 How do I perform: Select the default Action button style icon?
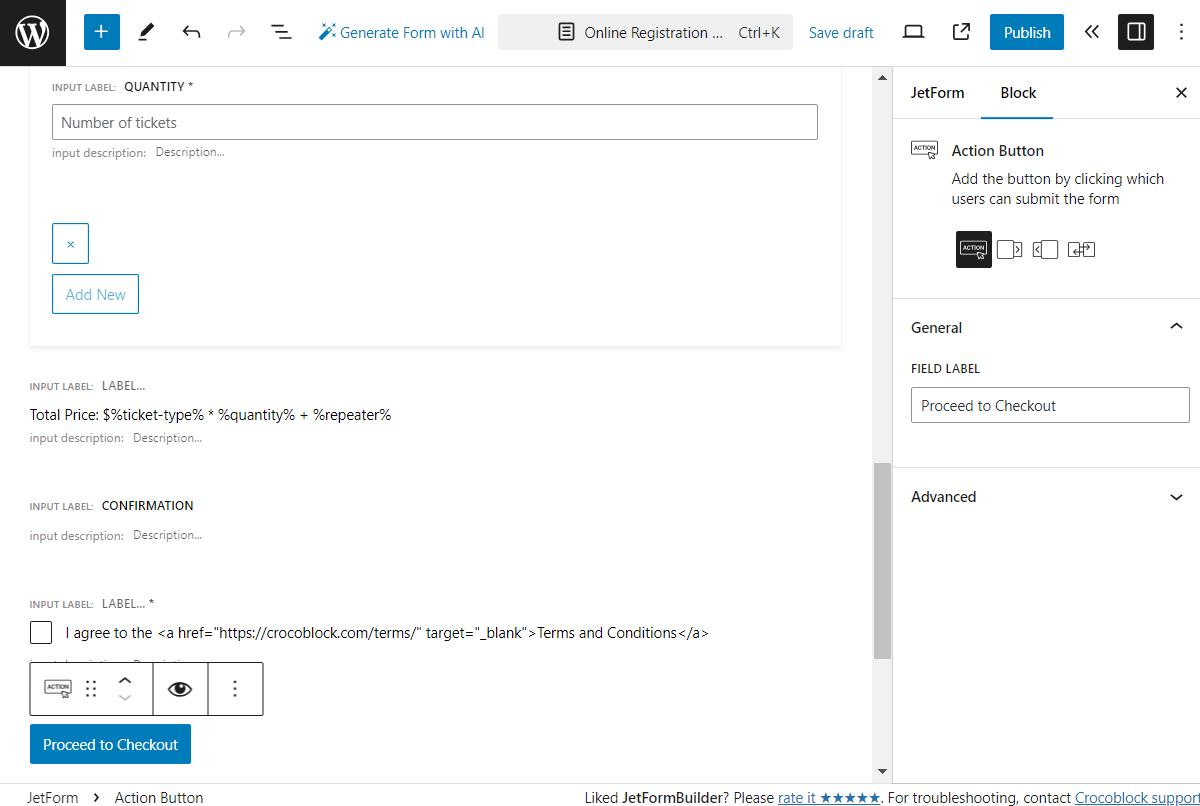[x=974, y=249]
